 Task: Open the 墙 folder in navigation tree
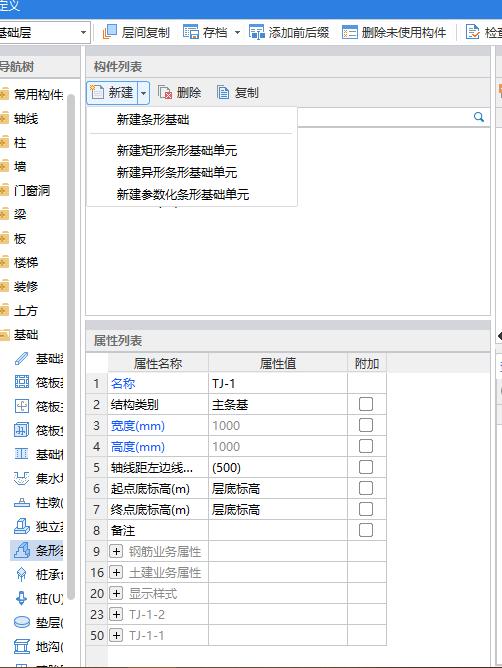[4, 166]
